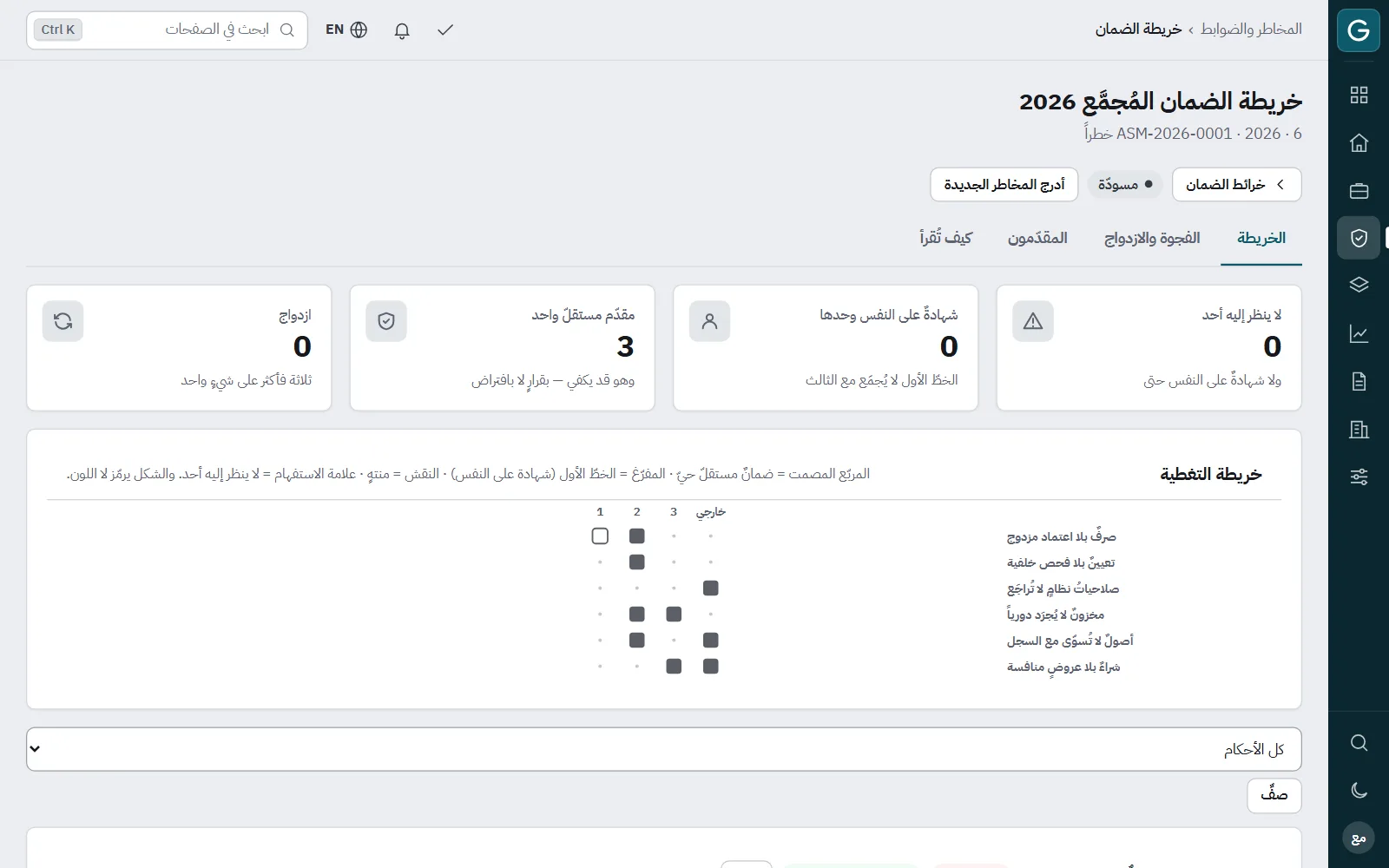Open the dashboard grid icon in sidebar
Image resolution: width=1389 pixels, height=868 pixels.
point(1359,95)
